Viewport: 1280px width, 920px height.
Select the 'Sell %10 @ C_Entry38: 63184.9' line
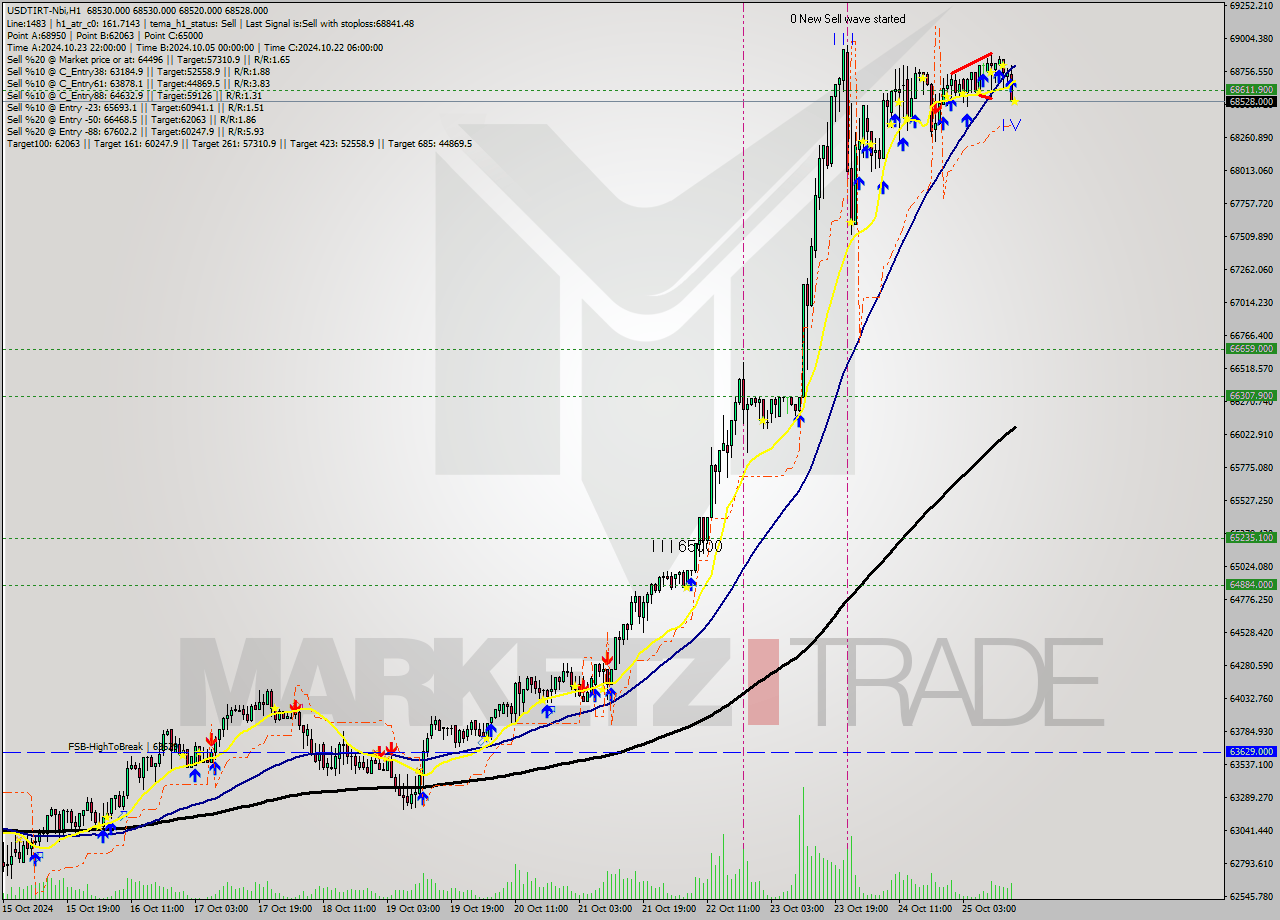[138, 71]
